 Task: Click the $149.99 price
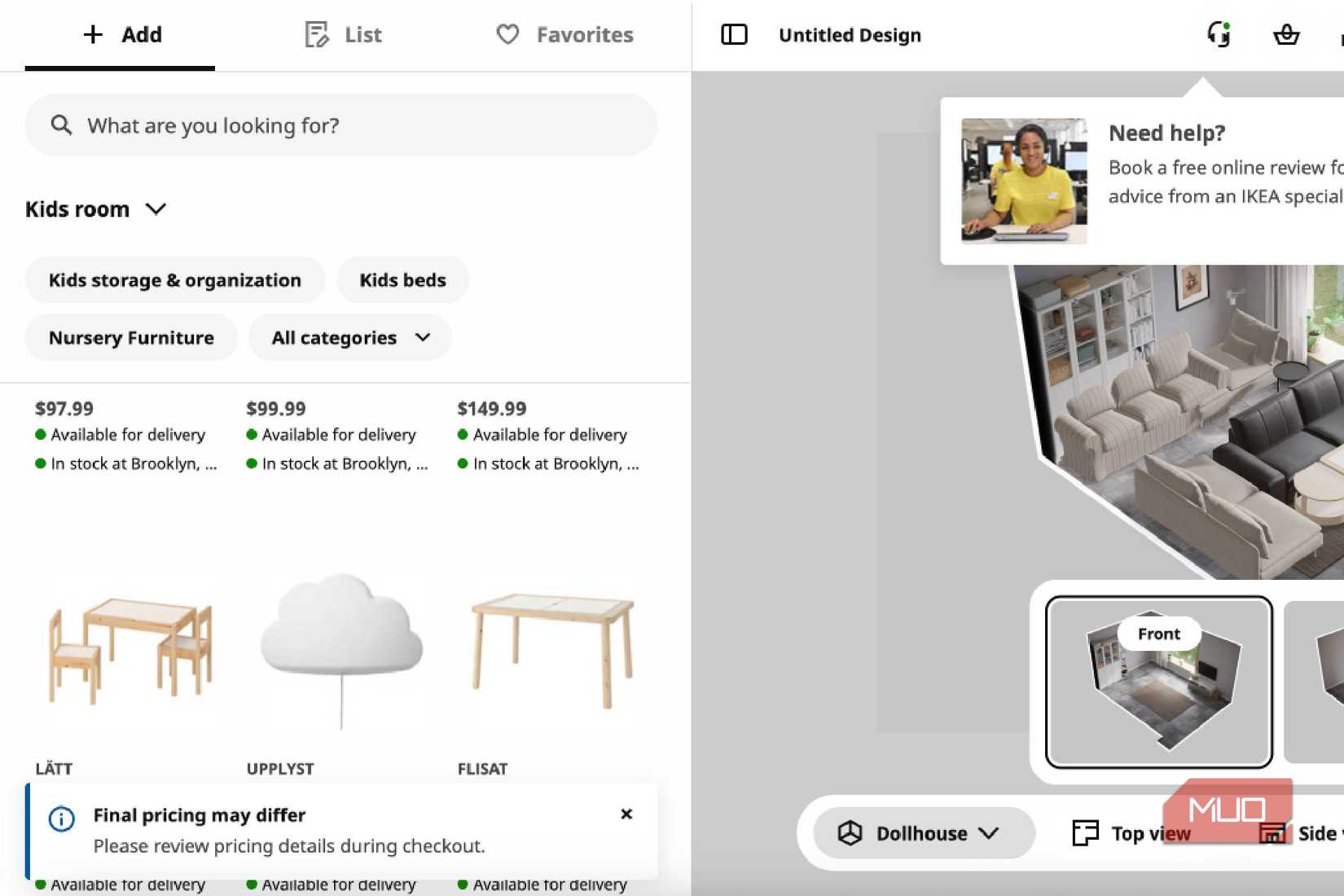tap(492, 408)
